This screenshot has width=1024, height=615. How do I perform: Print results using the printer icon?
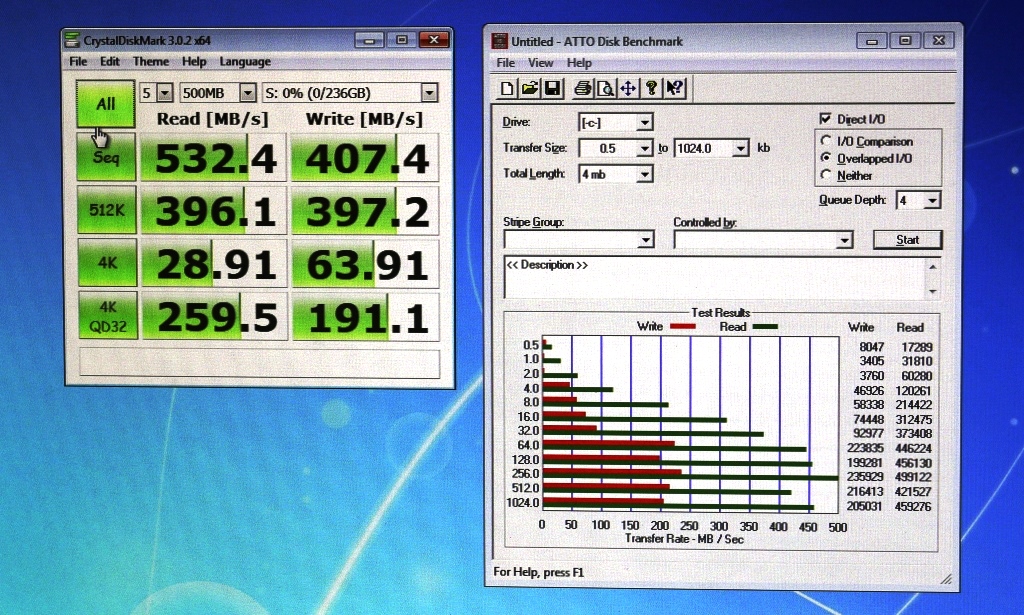(x=583, y=88)
